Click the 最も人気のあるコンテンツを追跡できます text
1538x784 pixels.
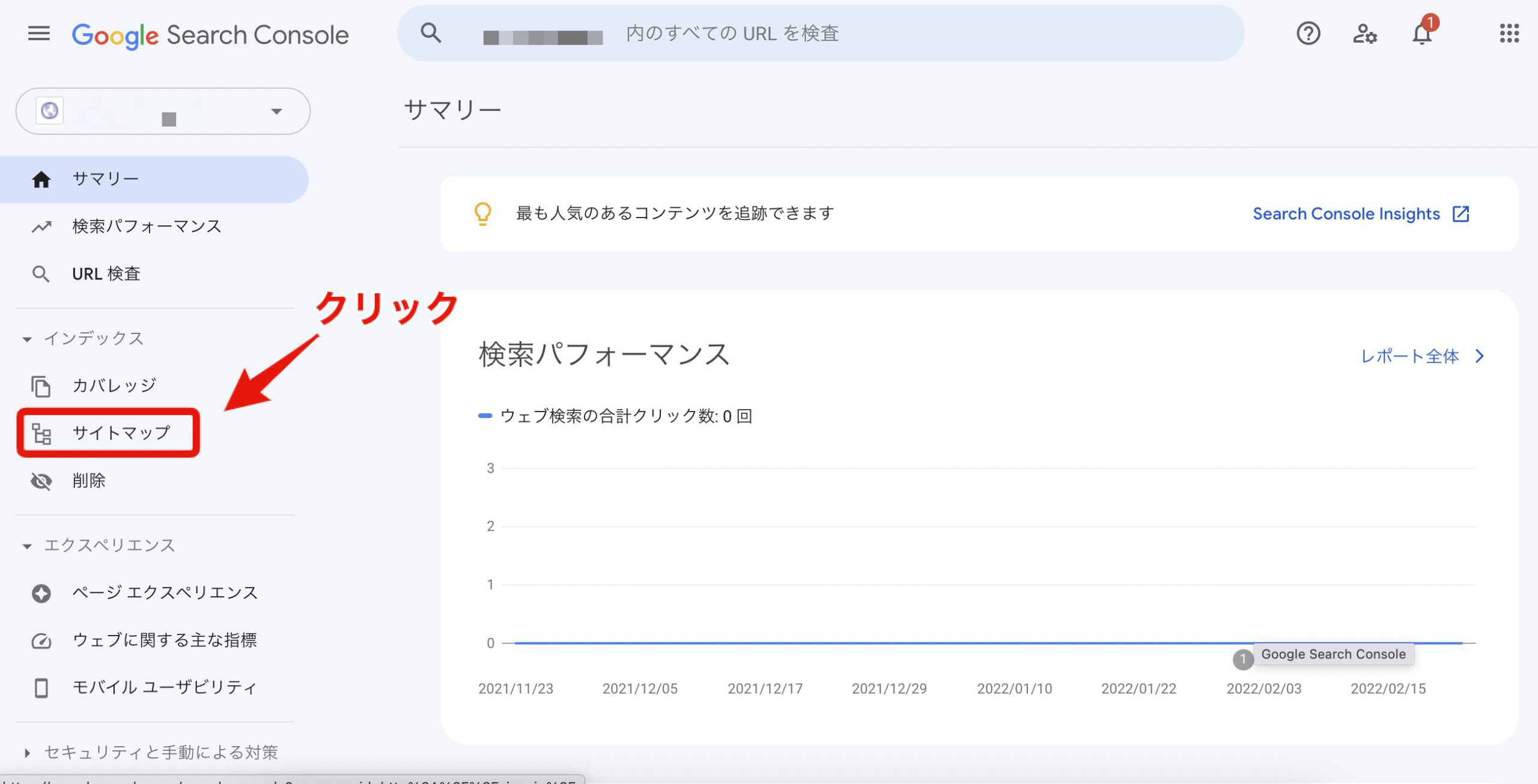tap(675, 213)
